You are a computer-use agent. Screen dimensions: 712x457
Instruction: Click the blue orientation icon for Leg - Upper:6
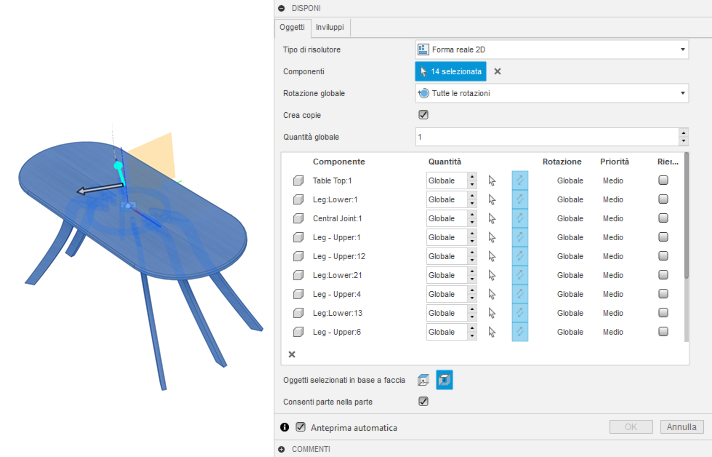520,332
